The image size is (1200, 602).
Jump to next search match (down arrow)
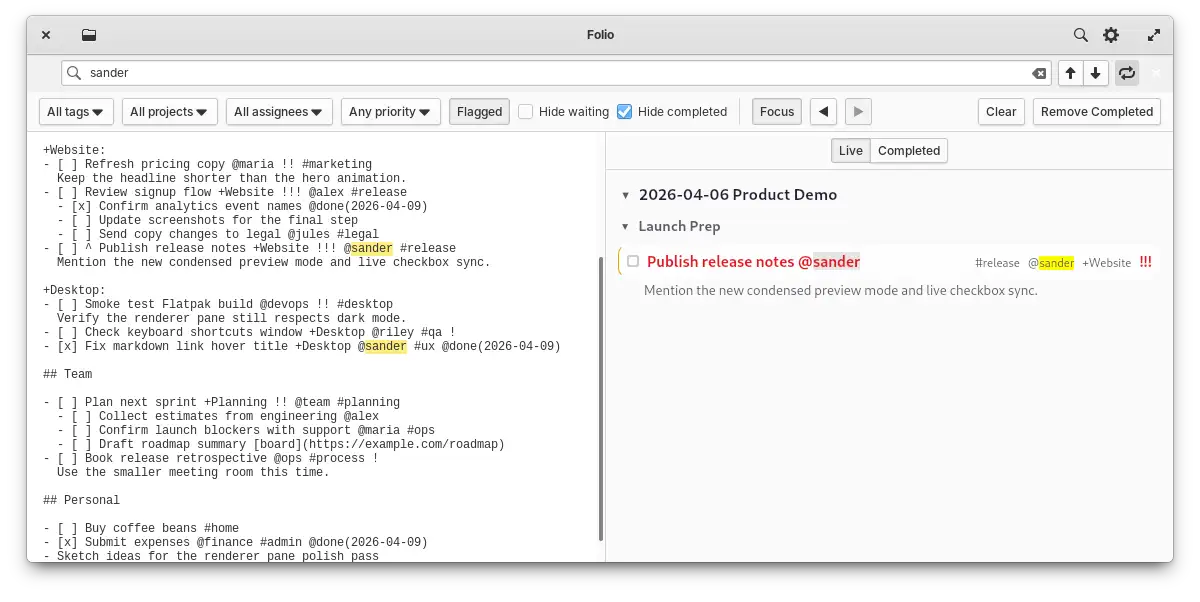[1096, 73]
